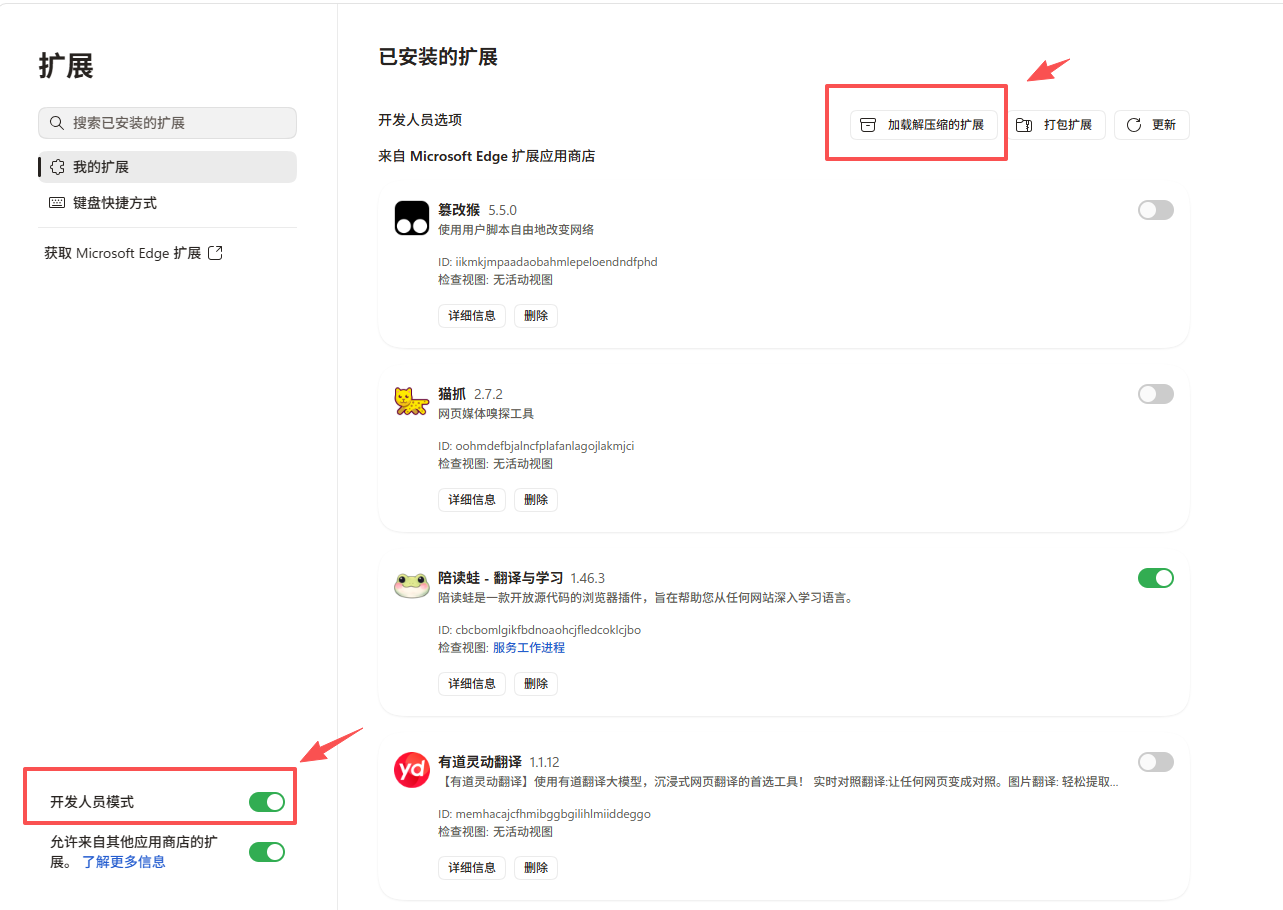Enable the 篡改猴 extension toggle
Screen dimensions: 1283x910
click(1156, 210)
